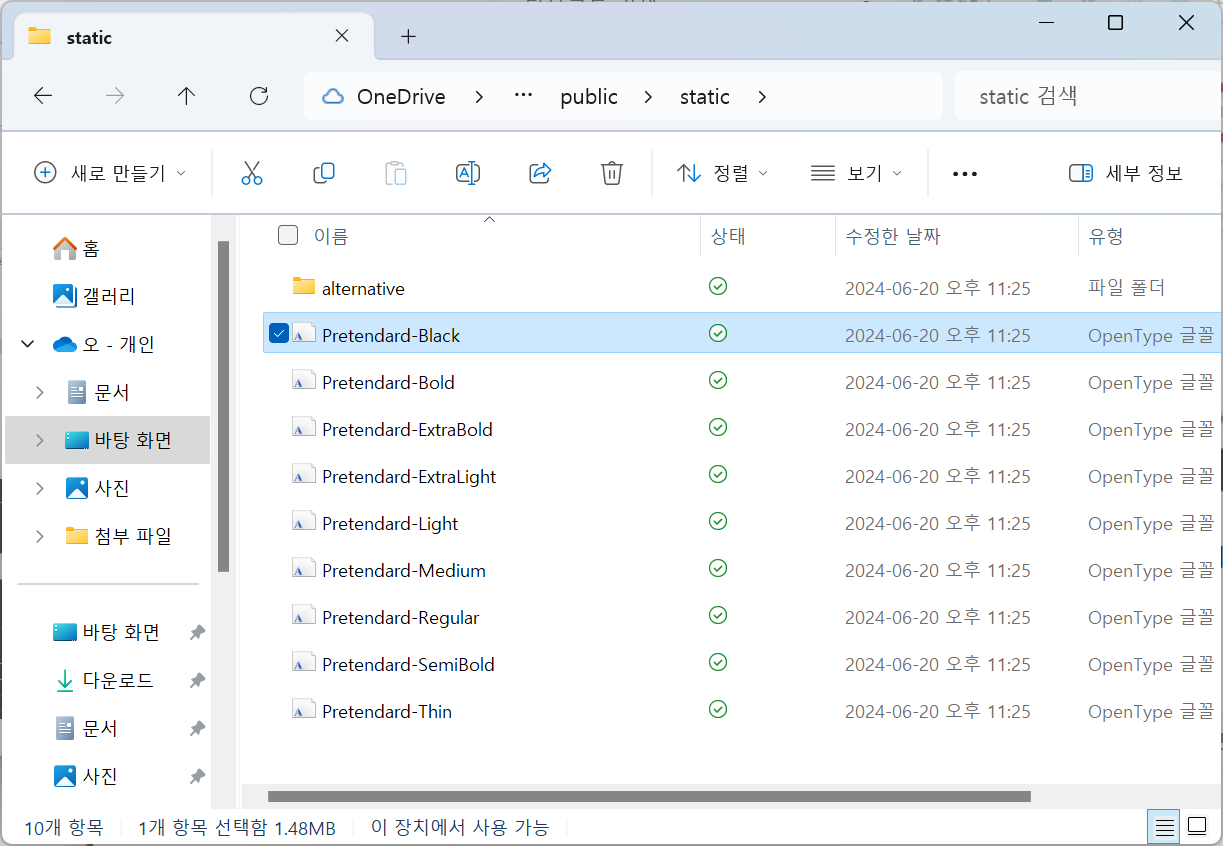
Task: Click the static 검색 search box
Action: [x=1088, y=96]
